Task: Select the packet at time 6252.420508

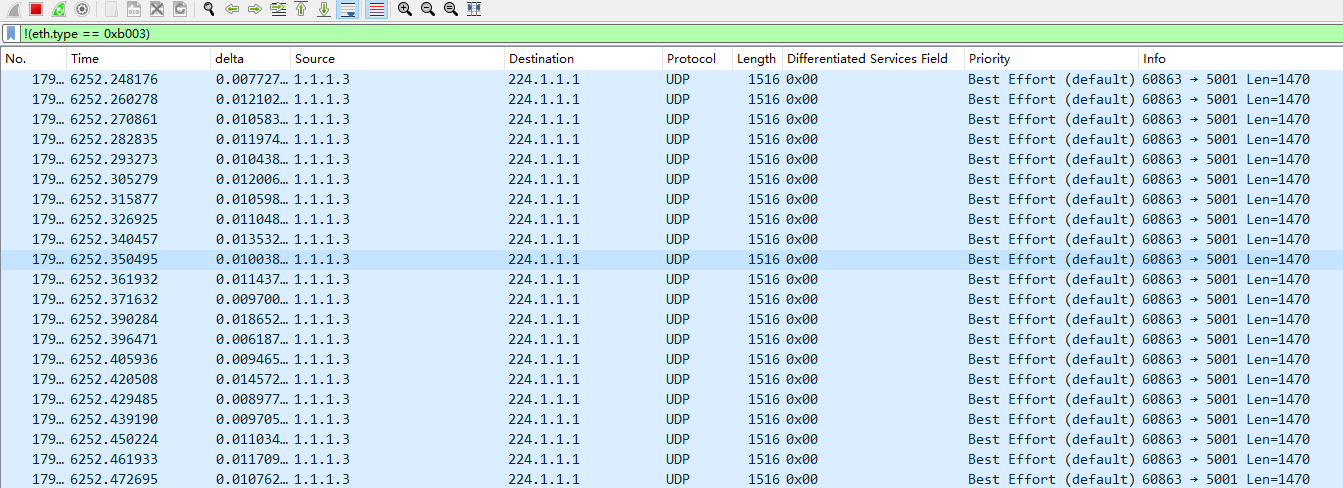Action: (x=671, y=379)
